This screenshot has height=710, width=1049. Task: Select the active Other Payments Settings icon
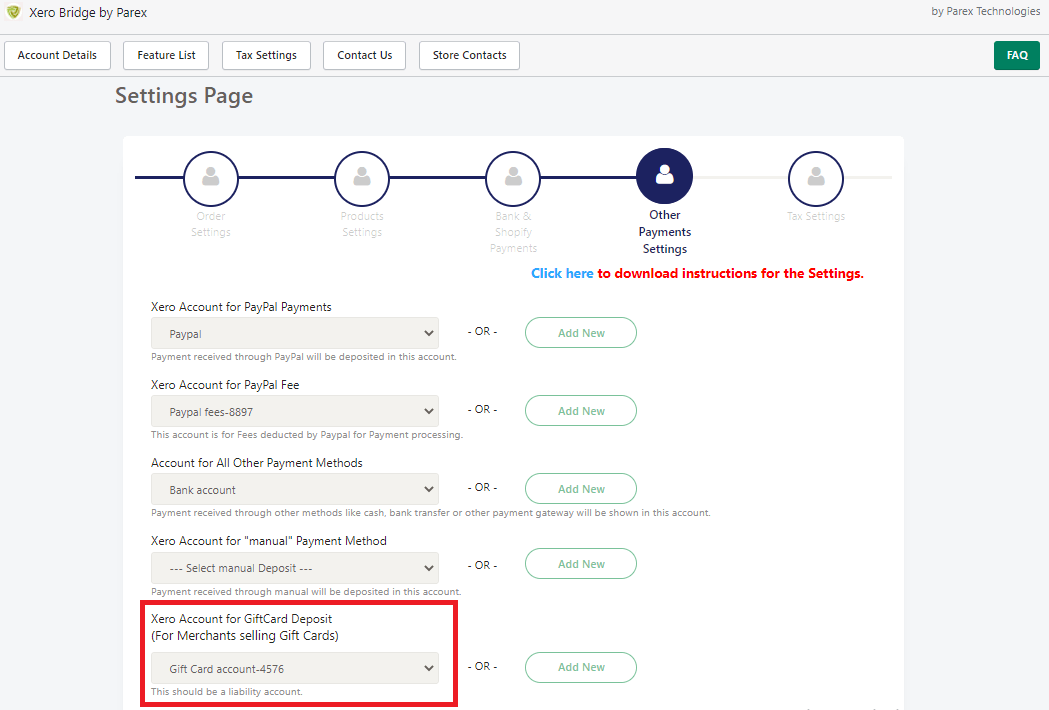pyautogui.click(x=664, y=175)
